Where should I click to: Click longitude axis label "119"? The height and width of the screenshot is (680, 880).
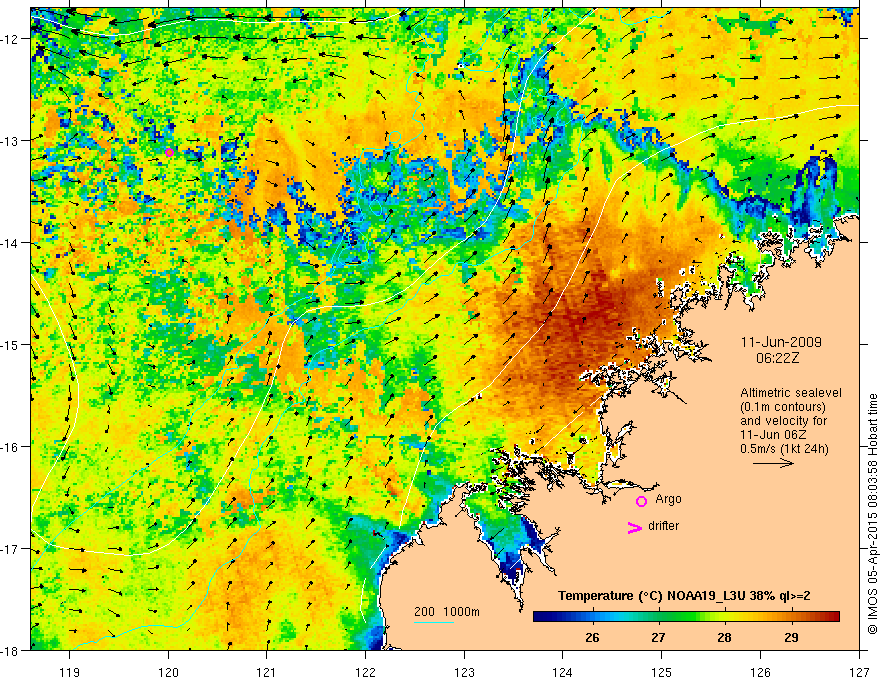(70, 672)
